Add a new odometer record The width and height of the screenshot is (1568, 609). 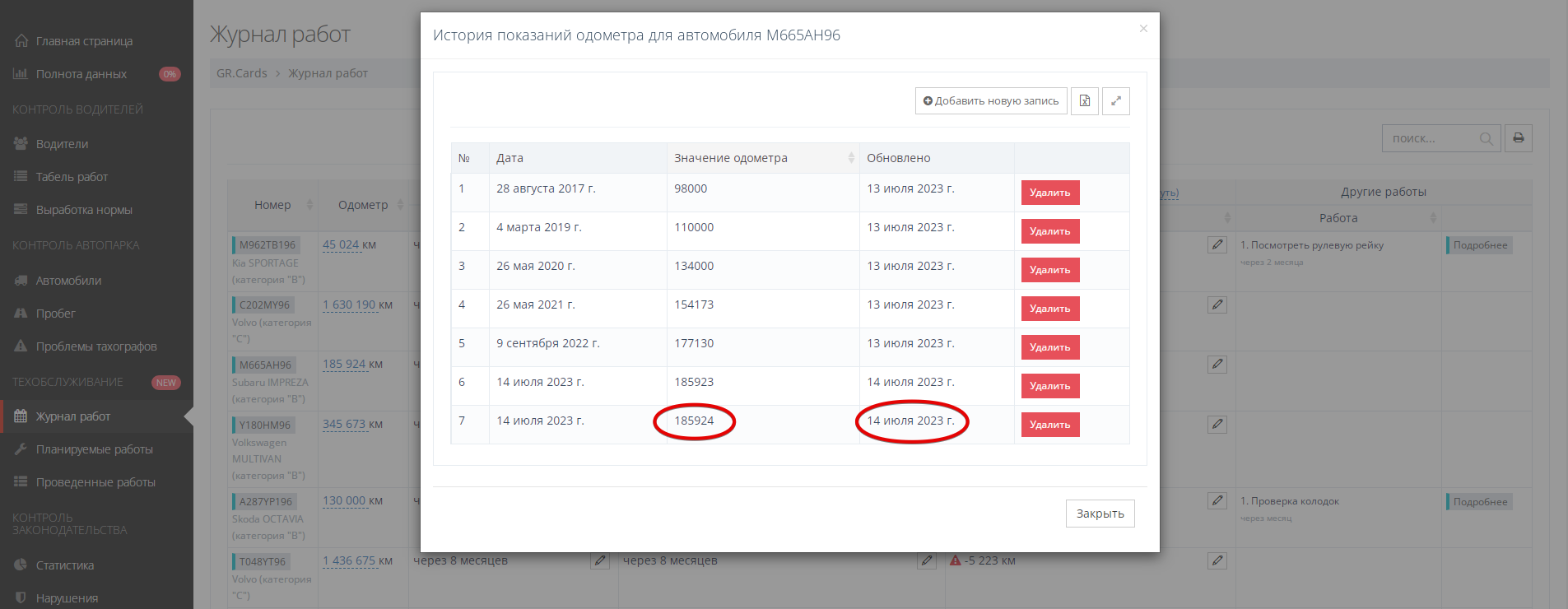click(x=990, y=101)
